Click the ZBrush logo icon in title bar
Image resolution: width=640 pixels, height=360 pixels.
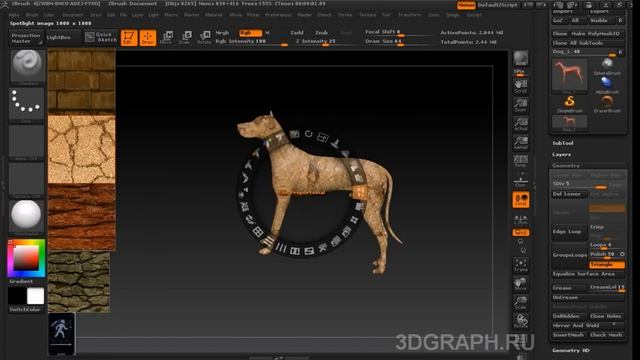point(5,4)
